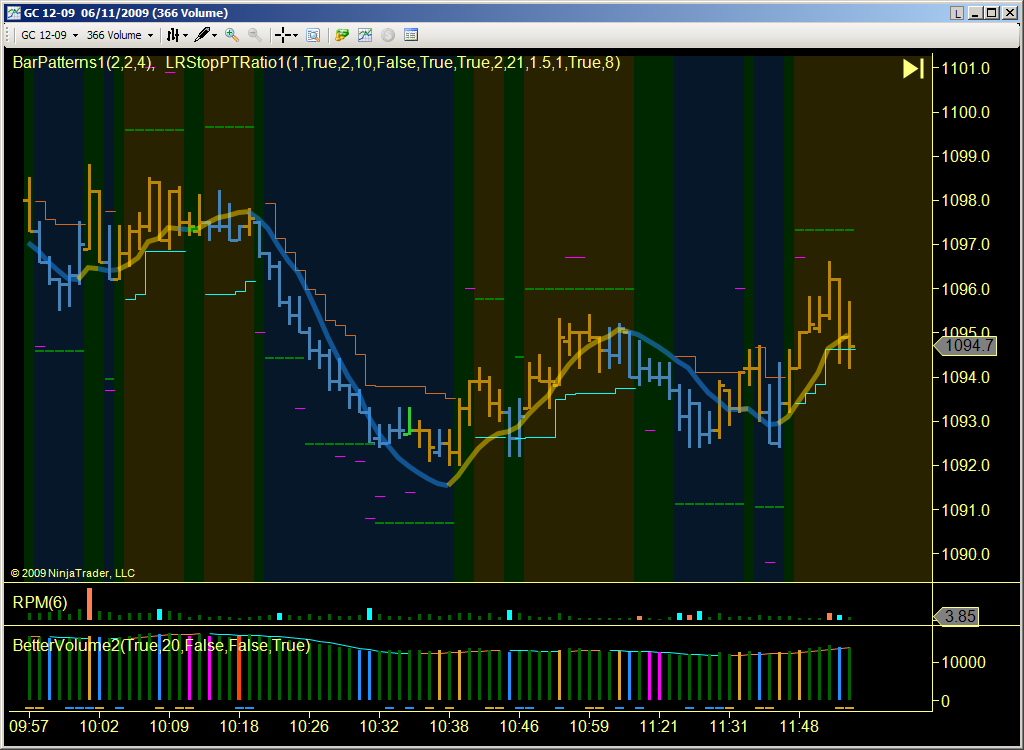This screenshot has height=750, width=1024.
Task: Select the drawing tools pen icon
Action: [x=202, y=35]
